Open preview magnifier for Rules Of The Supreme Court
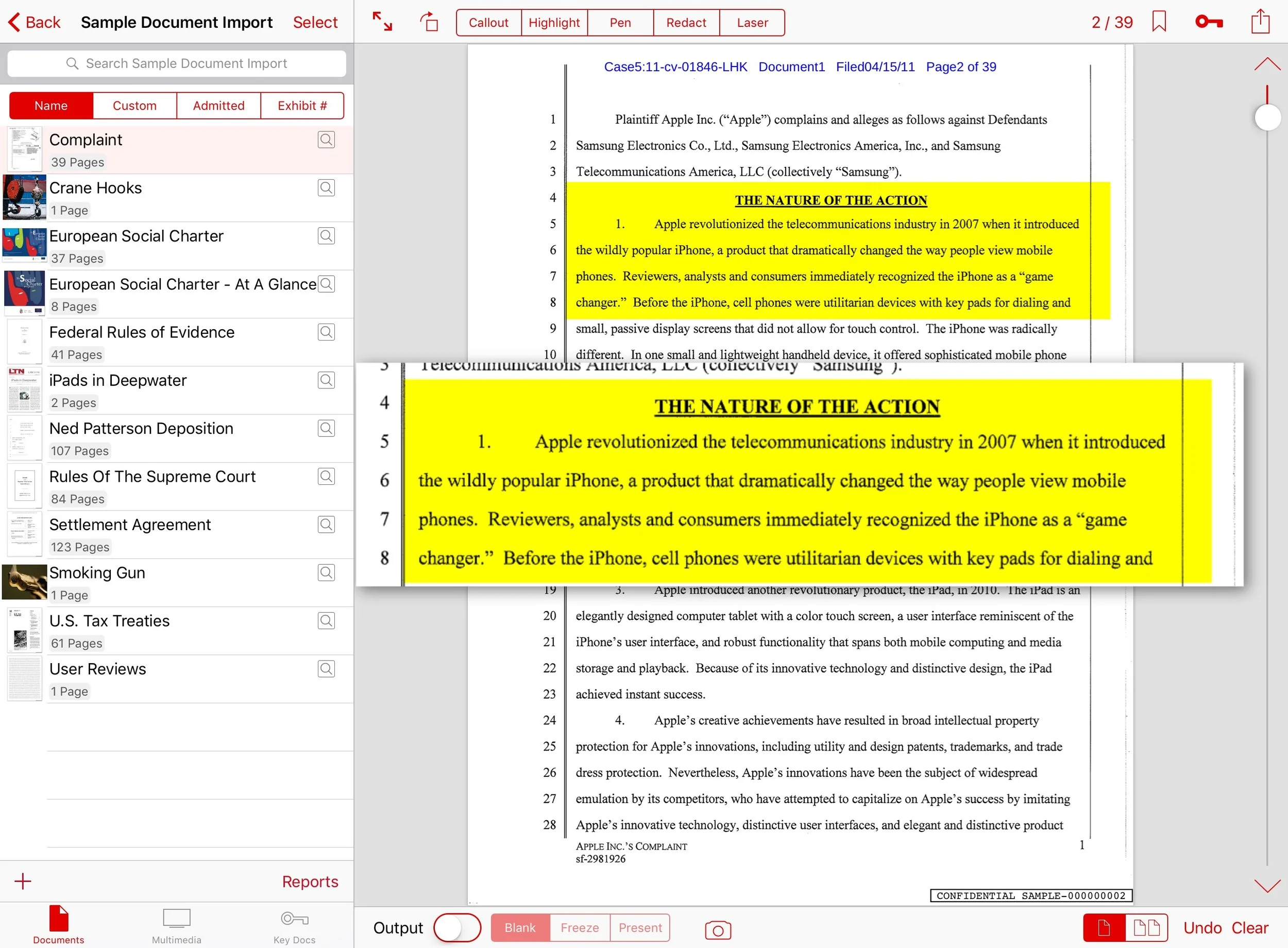1288x948 pixels. coord(327,476)
